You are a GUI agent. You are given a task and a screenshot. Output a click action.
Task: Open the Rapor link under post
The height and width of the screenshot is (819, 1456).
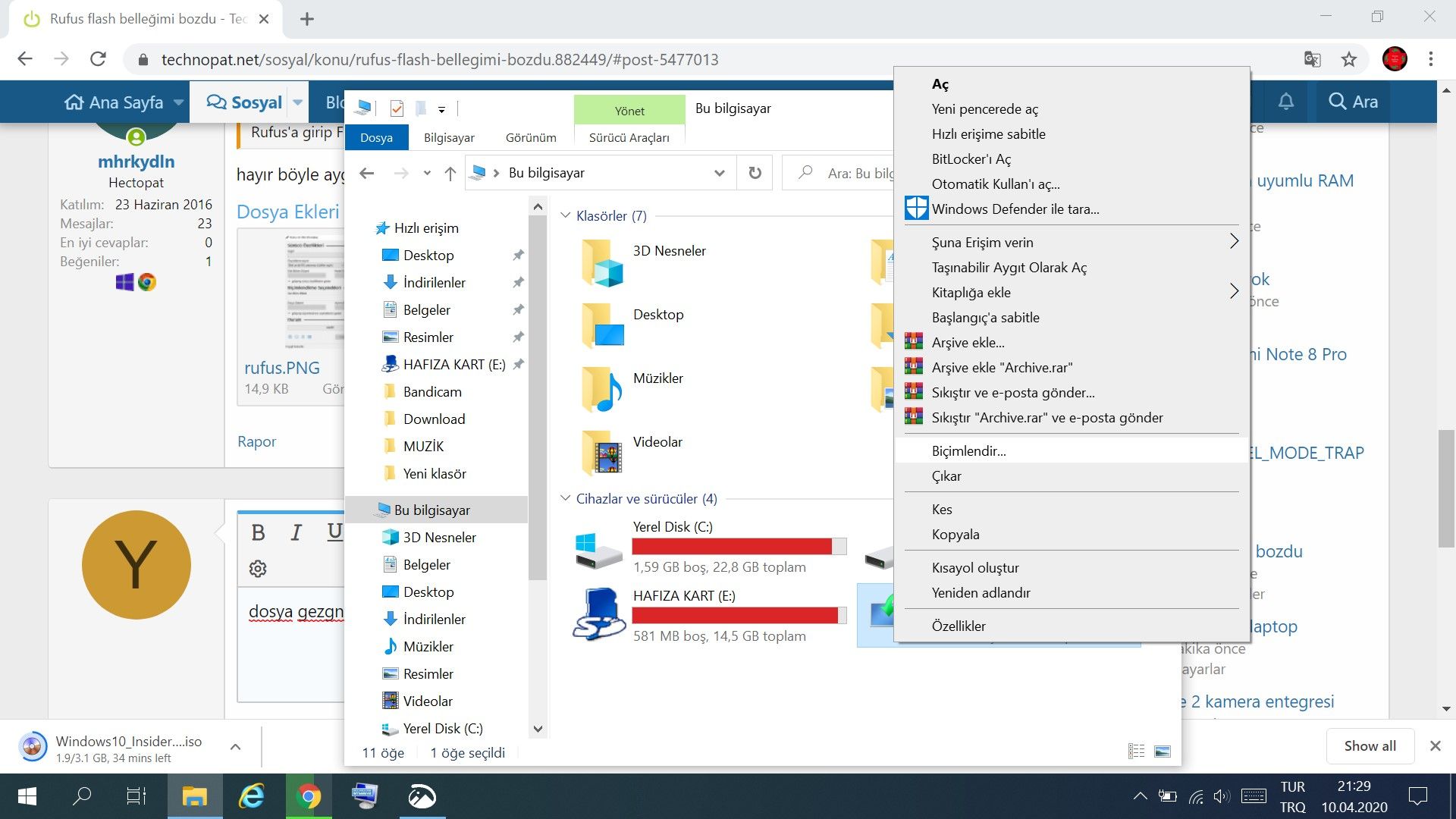(x=256, y=441)
